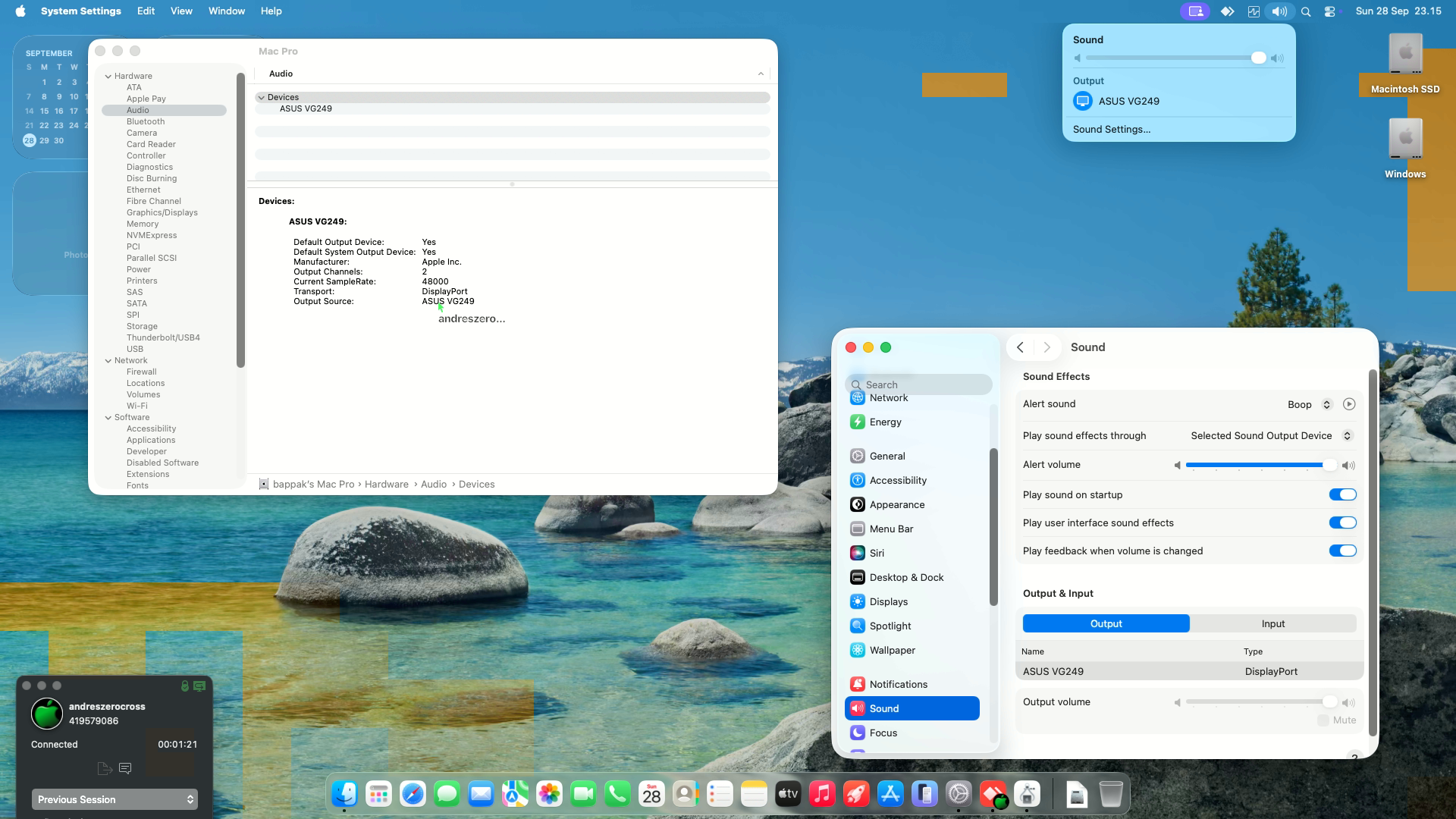This screenshot has height=819, width=1456.
Task: Click Audio column sort chevron
Action: (x=761, y=74)
